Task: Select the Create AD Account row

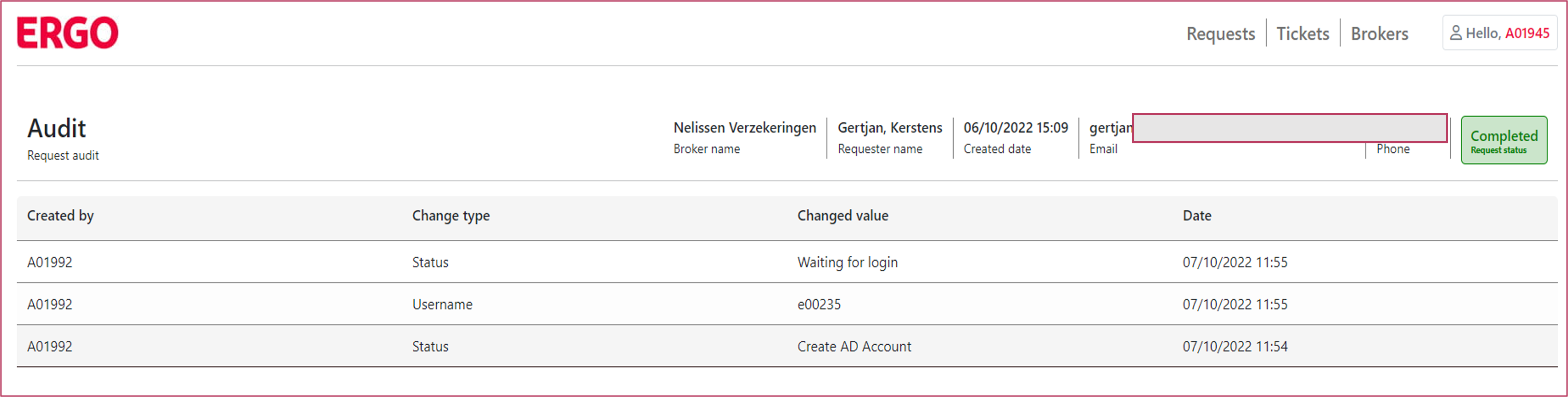Action: (x=854, y=346)
